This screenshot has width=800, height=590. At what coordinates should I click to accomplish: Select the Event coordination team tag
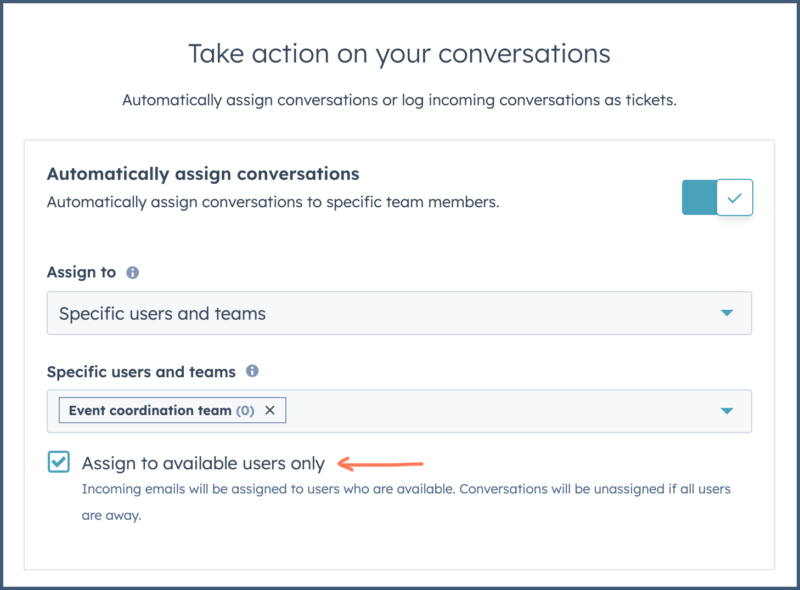161,410
